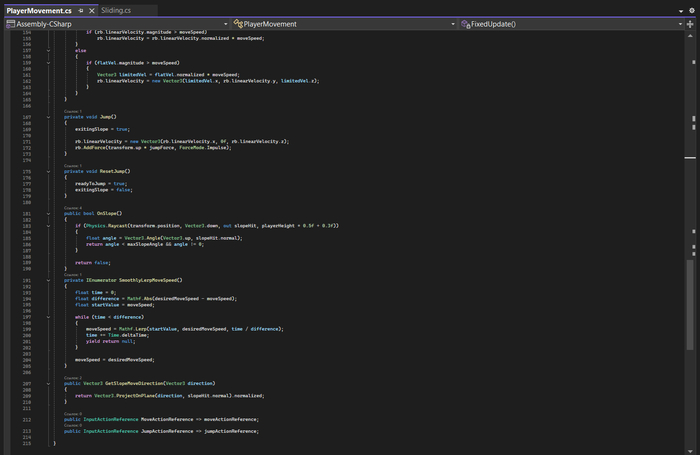The image size is (700, 455).
Task: Collapse the OnSlope() method
Action: pyautogui.click(x=48, y=214)
